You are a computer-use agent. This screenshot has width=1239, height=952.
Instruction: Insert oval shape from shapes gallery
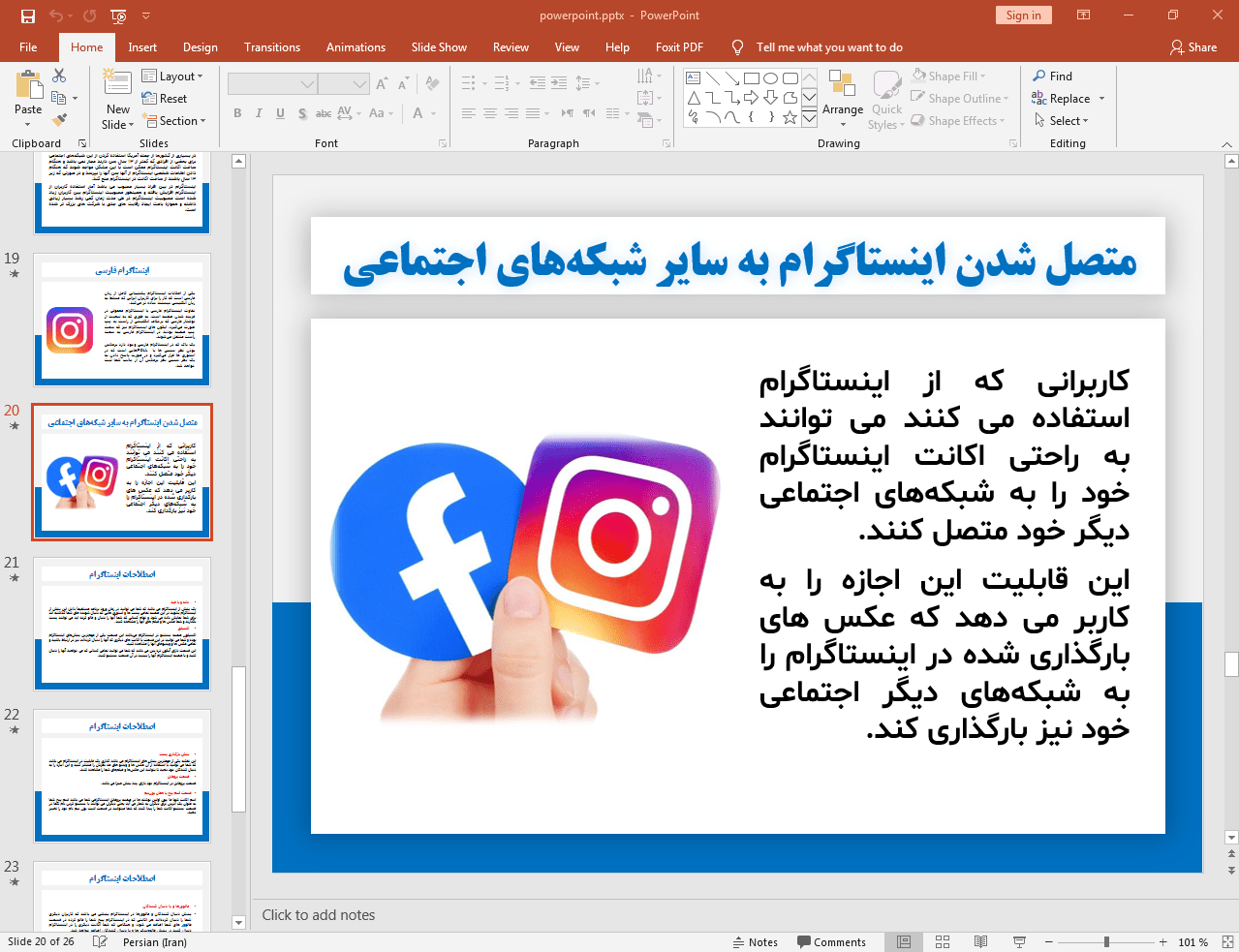[770, 78]
